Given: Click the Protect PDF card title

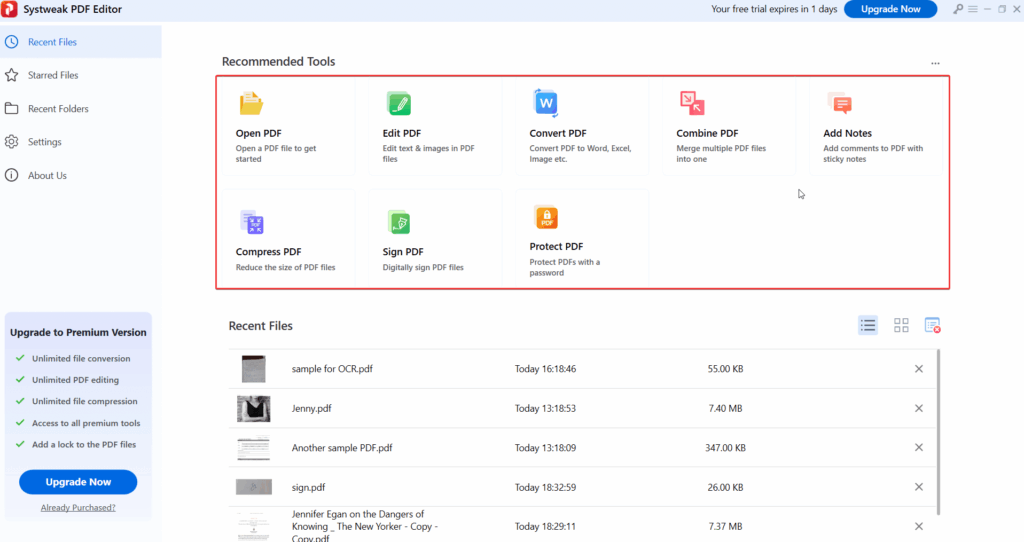Looking at the screenshot, I should click(556, 247).
